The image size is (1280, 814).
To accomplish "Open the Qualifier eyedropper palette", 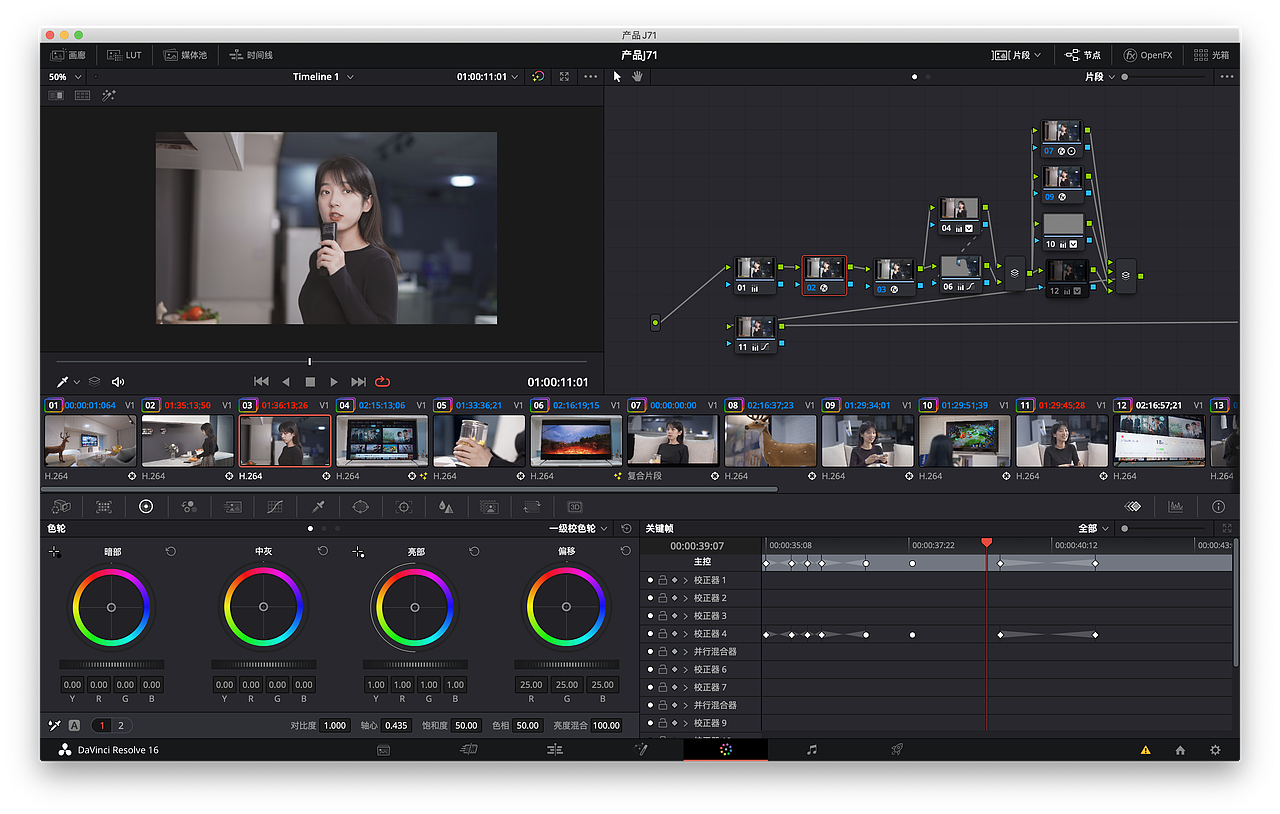I will coord(318,507).
